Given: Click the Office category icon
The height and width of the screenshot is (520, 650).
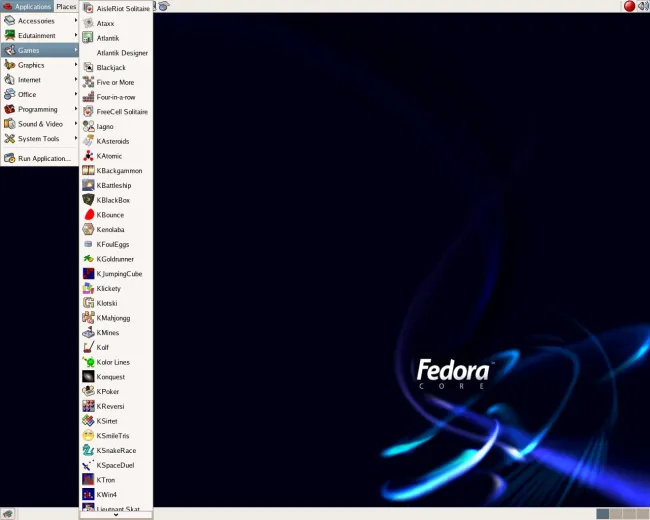Looking at the screenshot, I should point(10,94).
